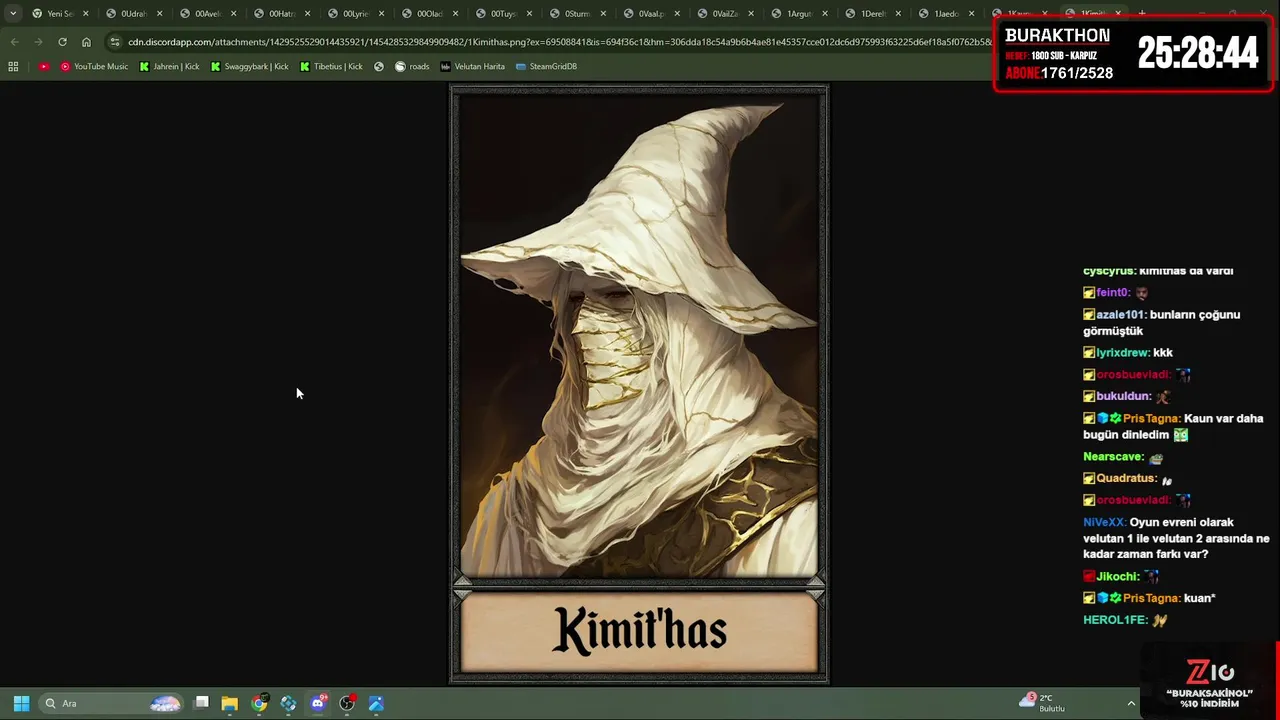Open the YouTube bookmark icon
Image resolution: width=1280 pixels, height=720 pixels.
(x=44, y=66)
